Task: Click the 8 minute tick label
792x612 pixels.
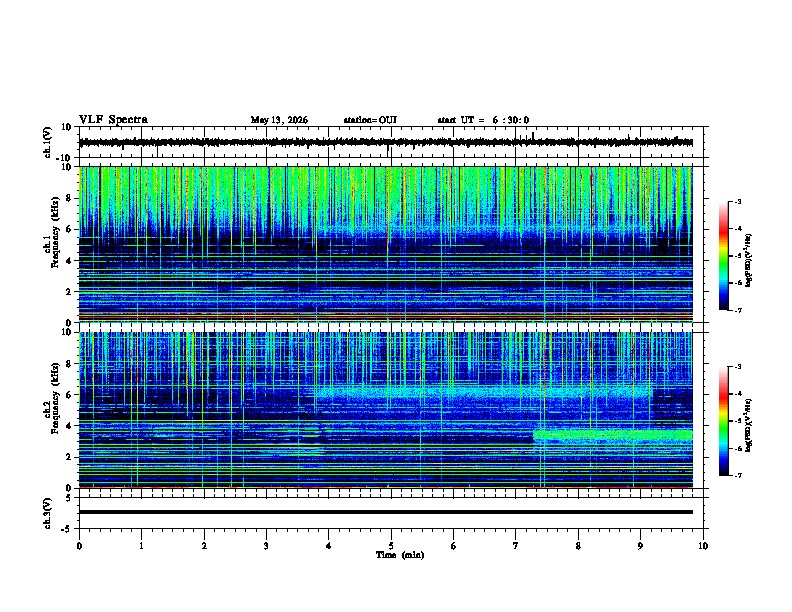Action: 578,546
